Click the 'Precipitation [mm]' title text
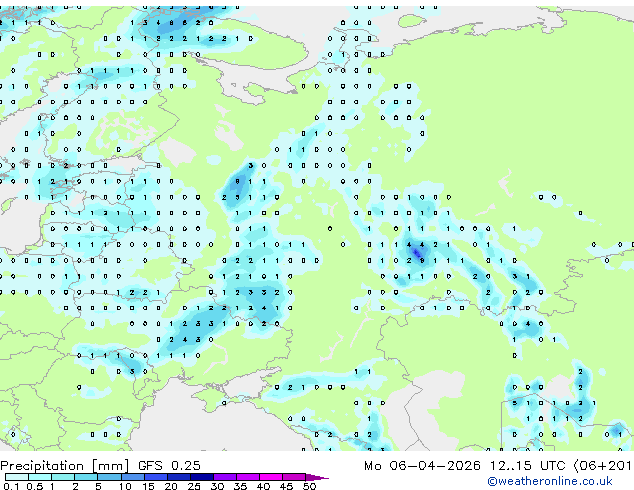The width and height of the screenshot is (634, 490). click(64, 466)
